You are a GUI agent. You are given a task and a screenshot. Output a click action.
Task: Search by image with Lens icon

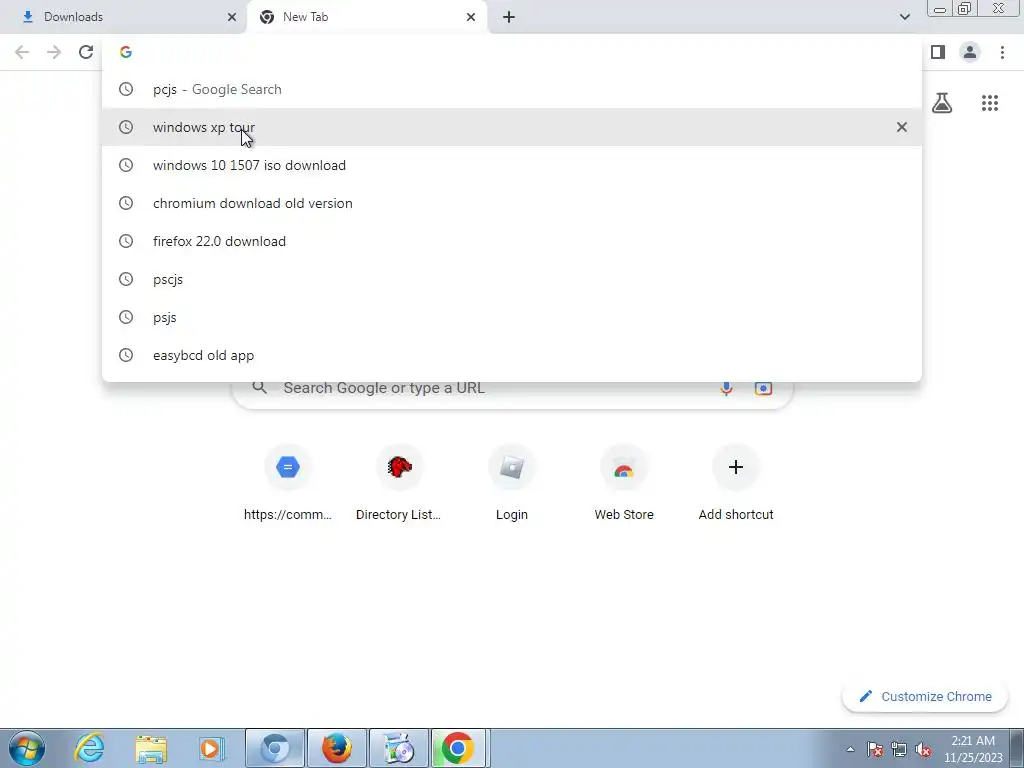(x=763, y=388)
